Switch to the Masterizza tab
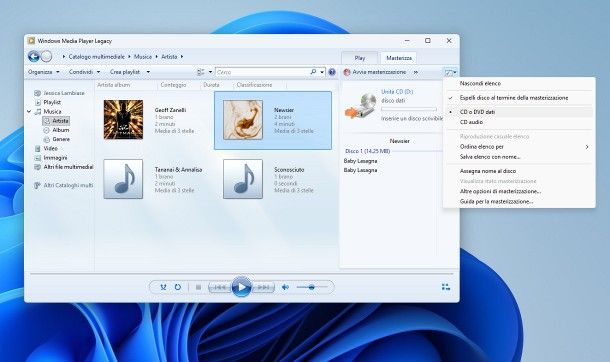Screen dimensions: 610x362 point(399,58)
